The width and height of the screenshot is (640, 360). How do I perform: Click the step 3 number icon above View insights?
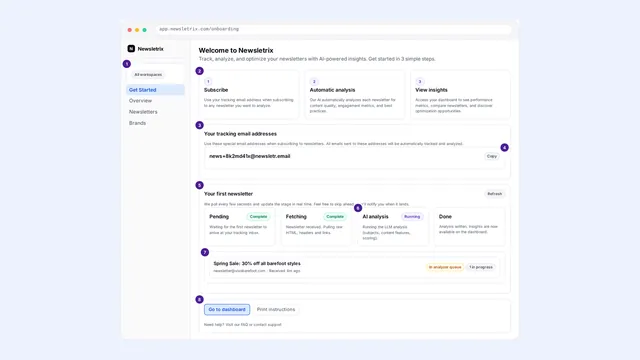[x=420, y=82]
